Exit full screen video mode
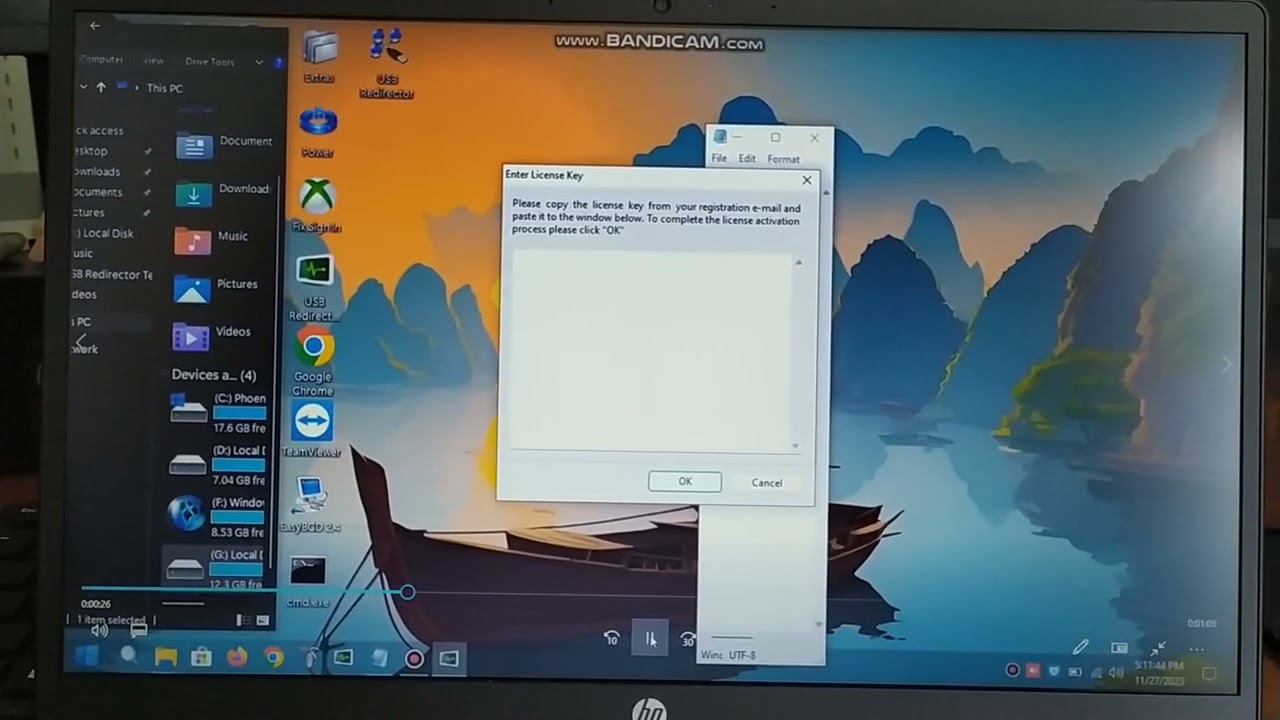 click(1158, 648)
